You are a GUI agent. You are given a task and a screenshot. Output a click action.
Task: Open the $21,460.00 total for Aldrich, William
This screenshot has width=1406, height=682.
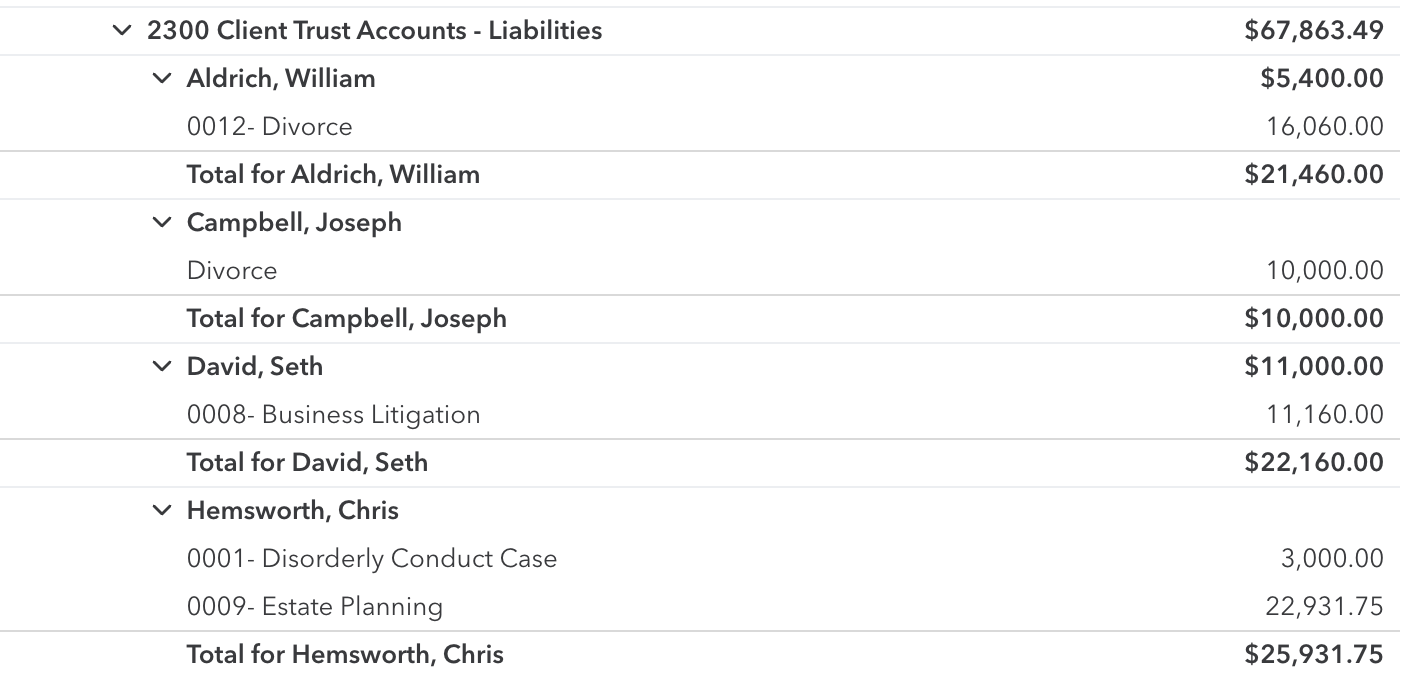(1314, 175)
